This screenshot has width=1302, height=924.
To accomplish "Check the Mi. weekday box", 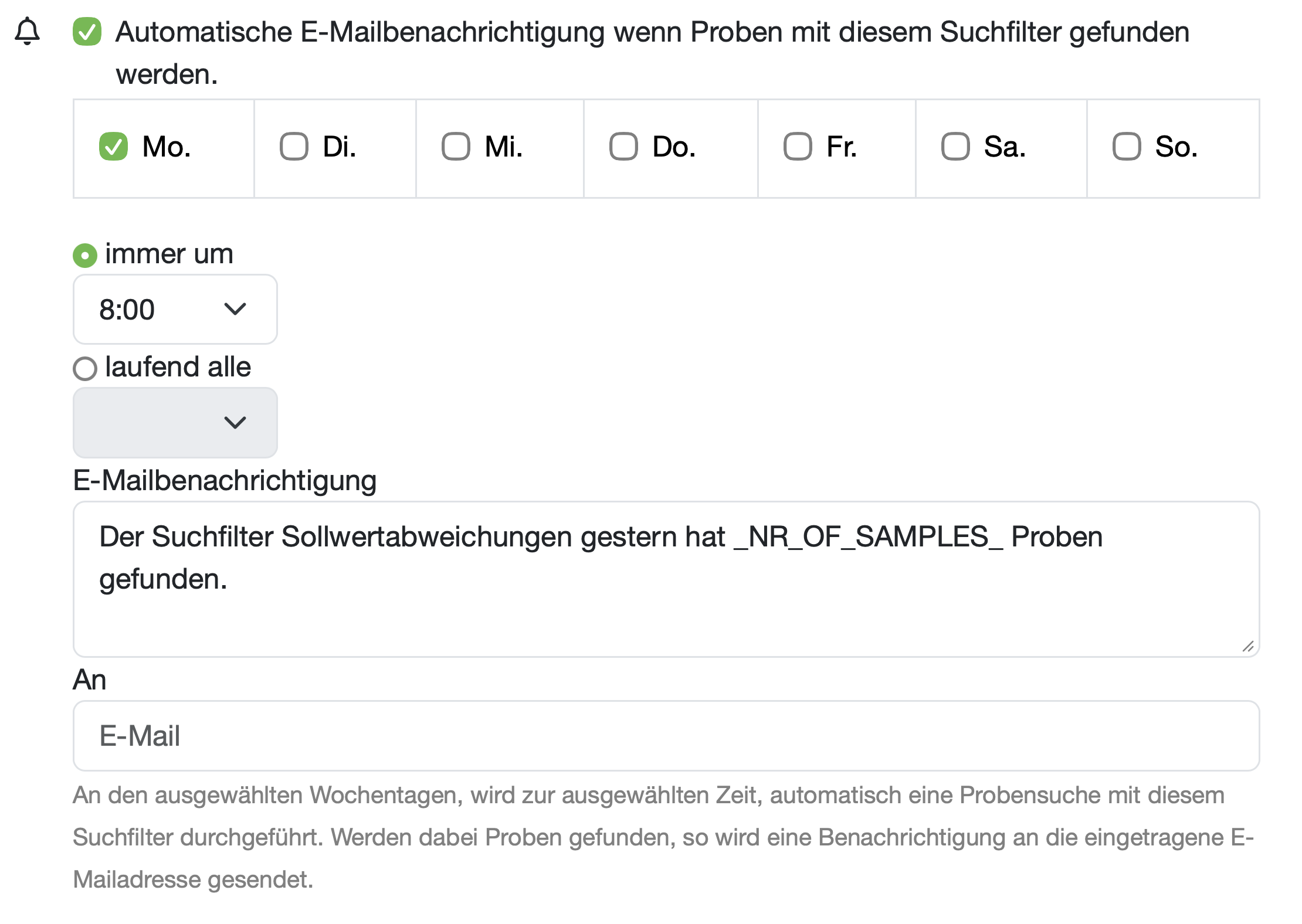I will [456, 147].
